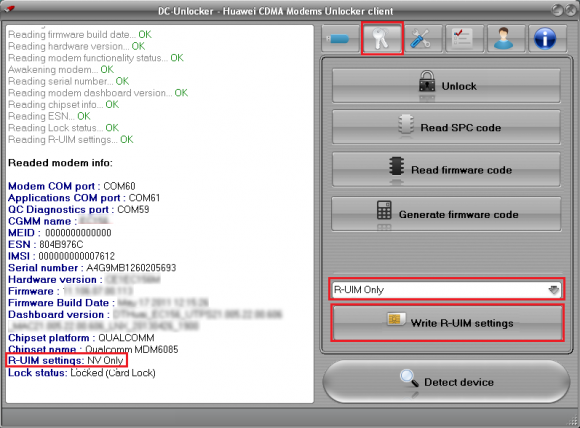Viewport: 580px width, 428px height.
Task: Click the rocket icon in title bar
Action: 8,9
